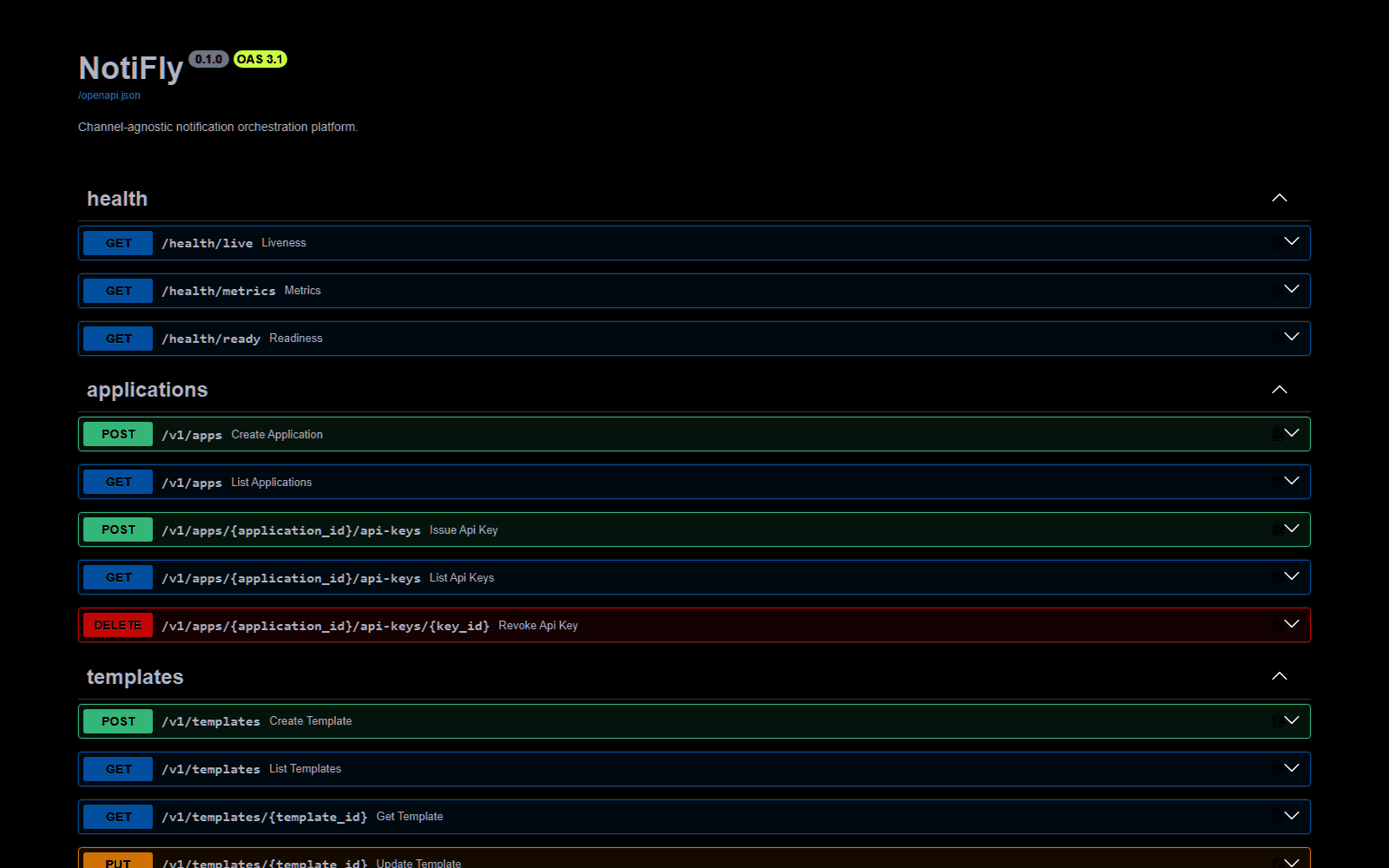The width and height of the screenshot is (1389, 868).
Task: Expand the Get Template row arrow
Action: click(x=1292, y=816)
